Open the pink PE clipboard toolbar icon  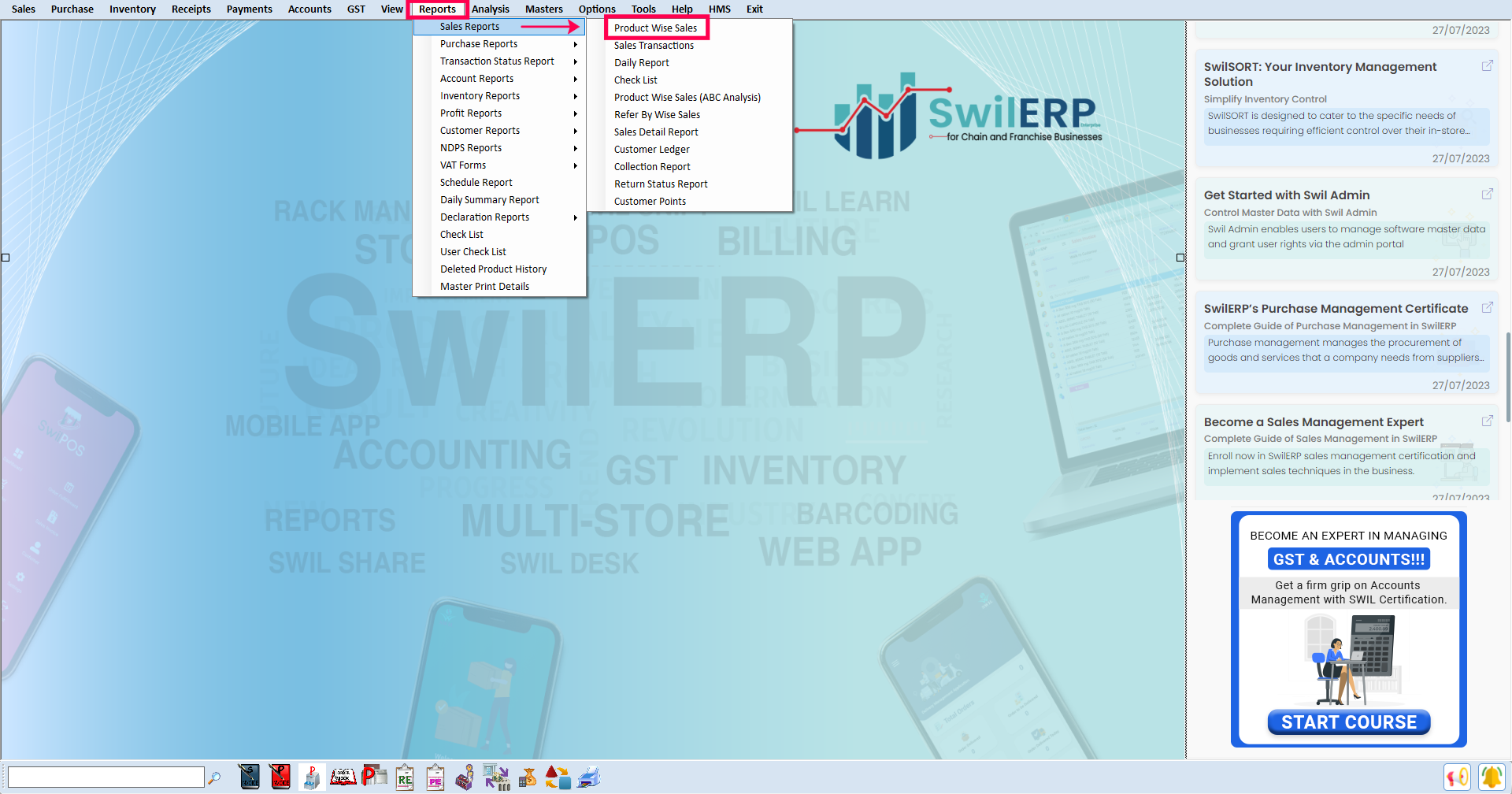(x=435, y=777)
